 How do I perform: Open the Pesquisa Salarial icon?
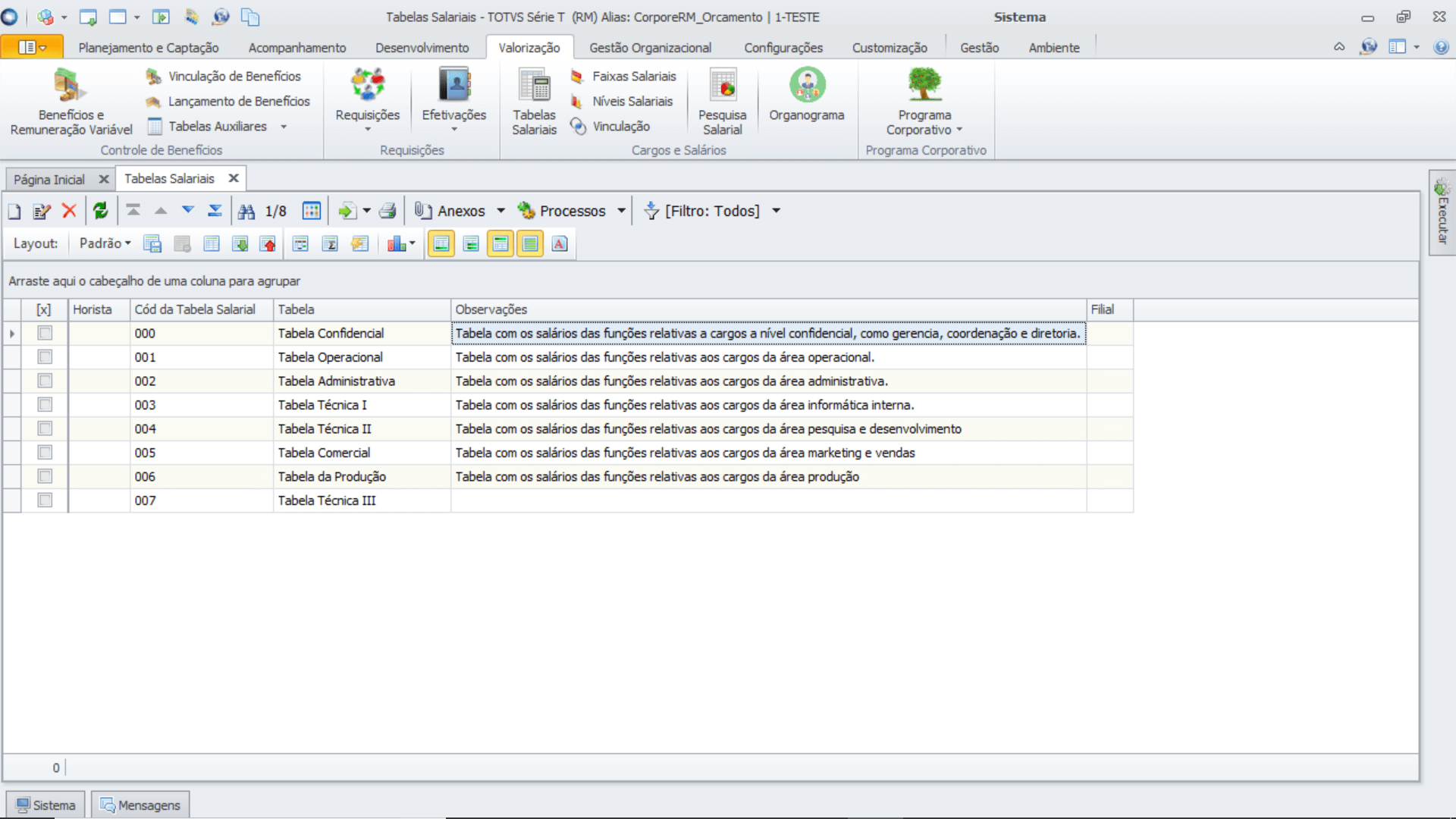722,101
